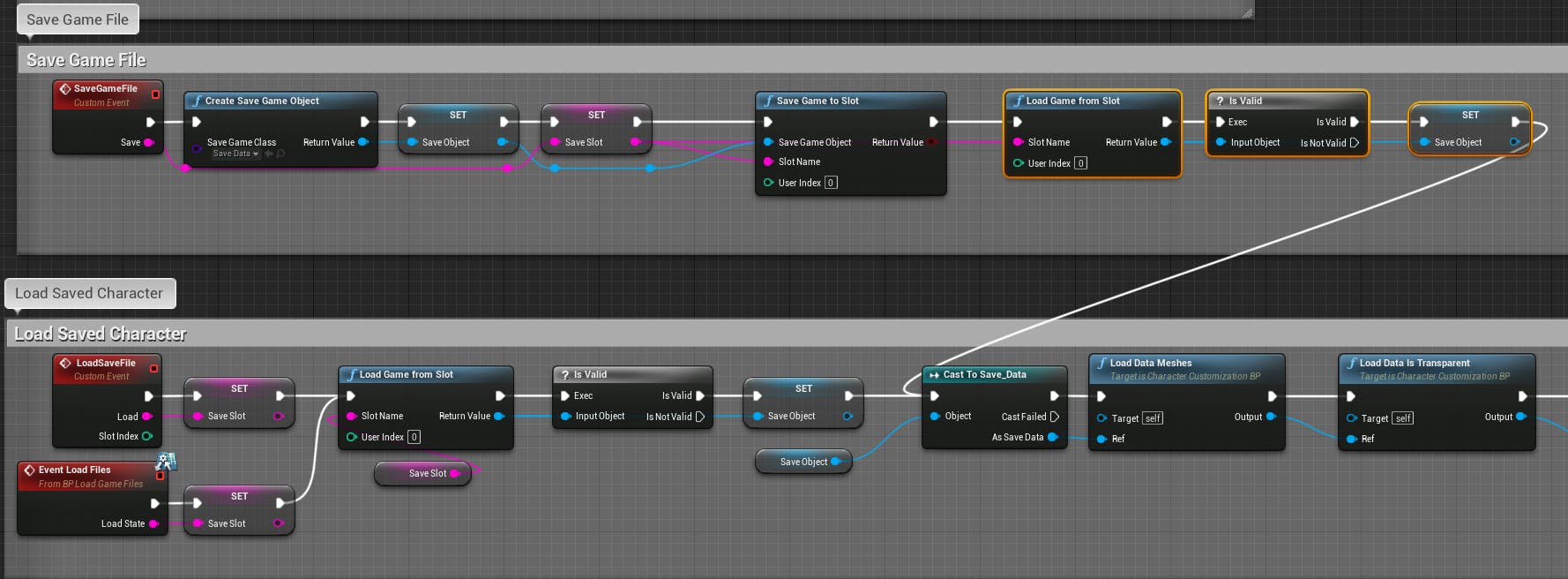Viewport: 1568px width, 579px height.
Task: Click the use-selected arrow icon under Save Game Class
Action: tap(269, 154)
